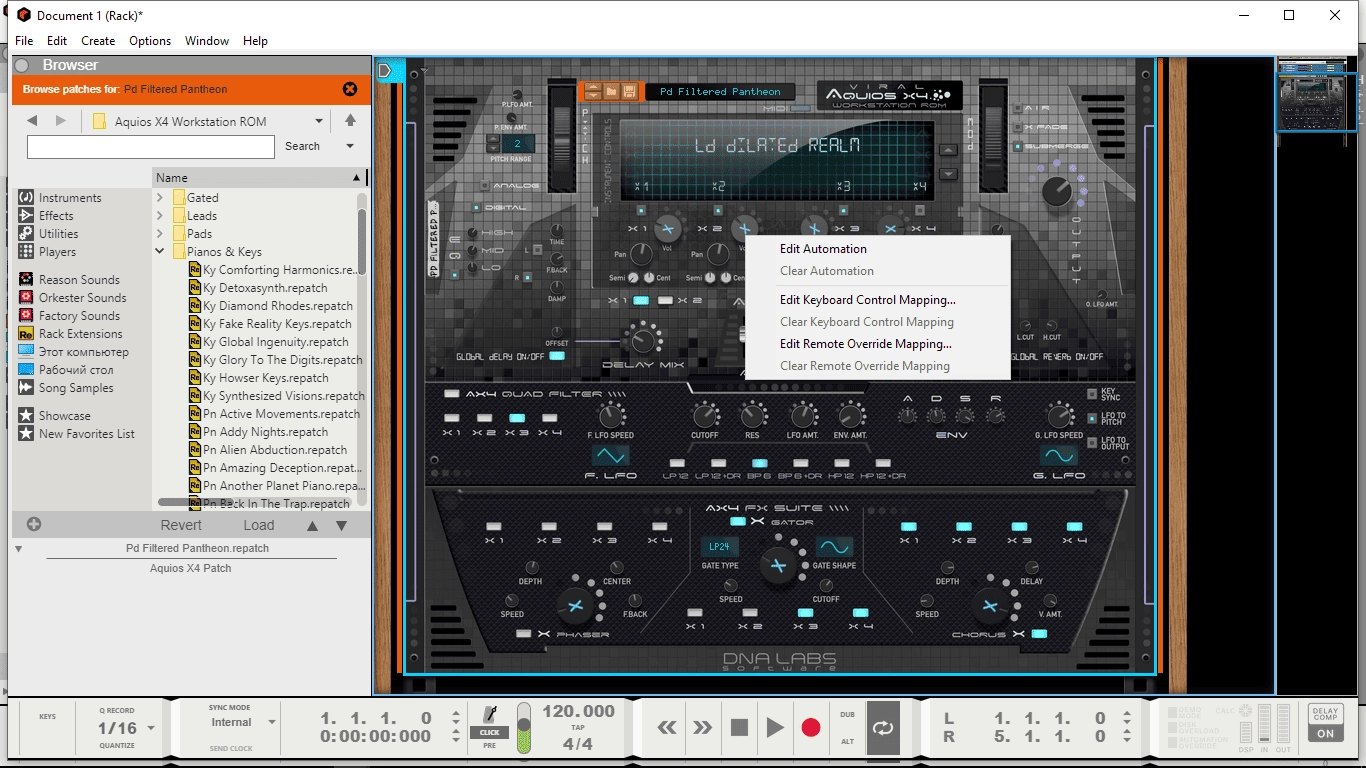Open the Effects category
This screenshot has width=1366, height=768.
pos(46,216)
